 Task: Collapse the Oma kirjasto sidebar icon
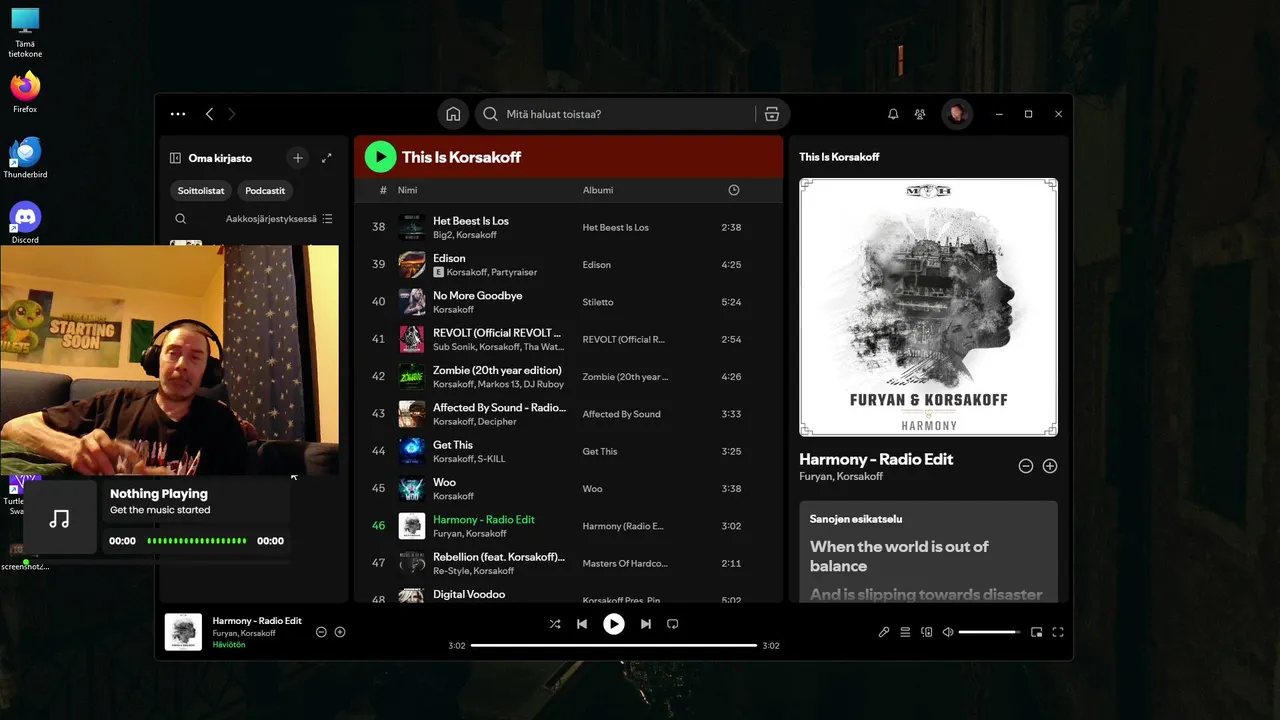coord(175,158)
